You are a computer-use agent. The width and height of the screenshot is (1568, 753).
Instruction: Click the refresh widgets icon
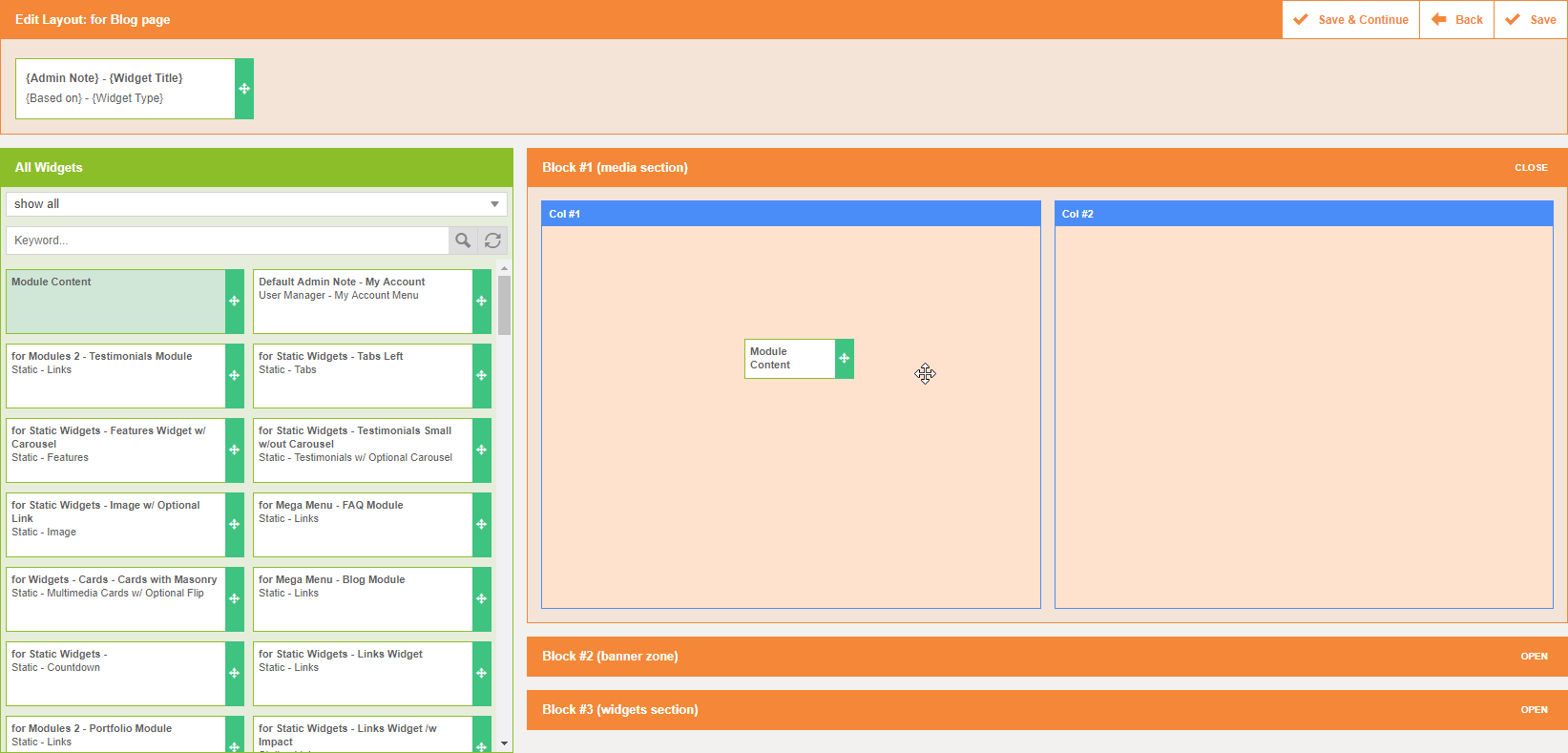(492, 241)
